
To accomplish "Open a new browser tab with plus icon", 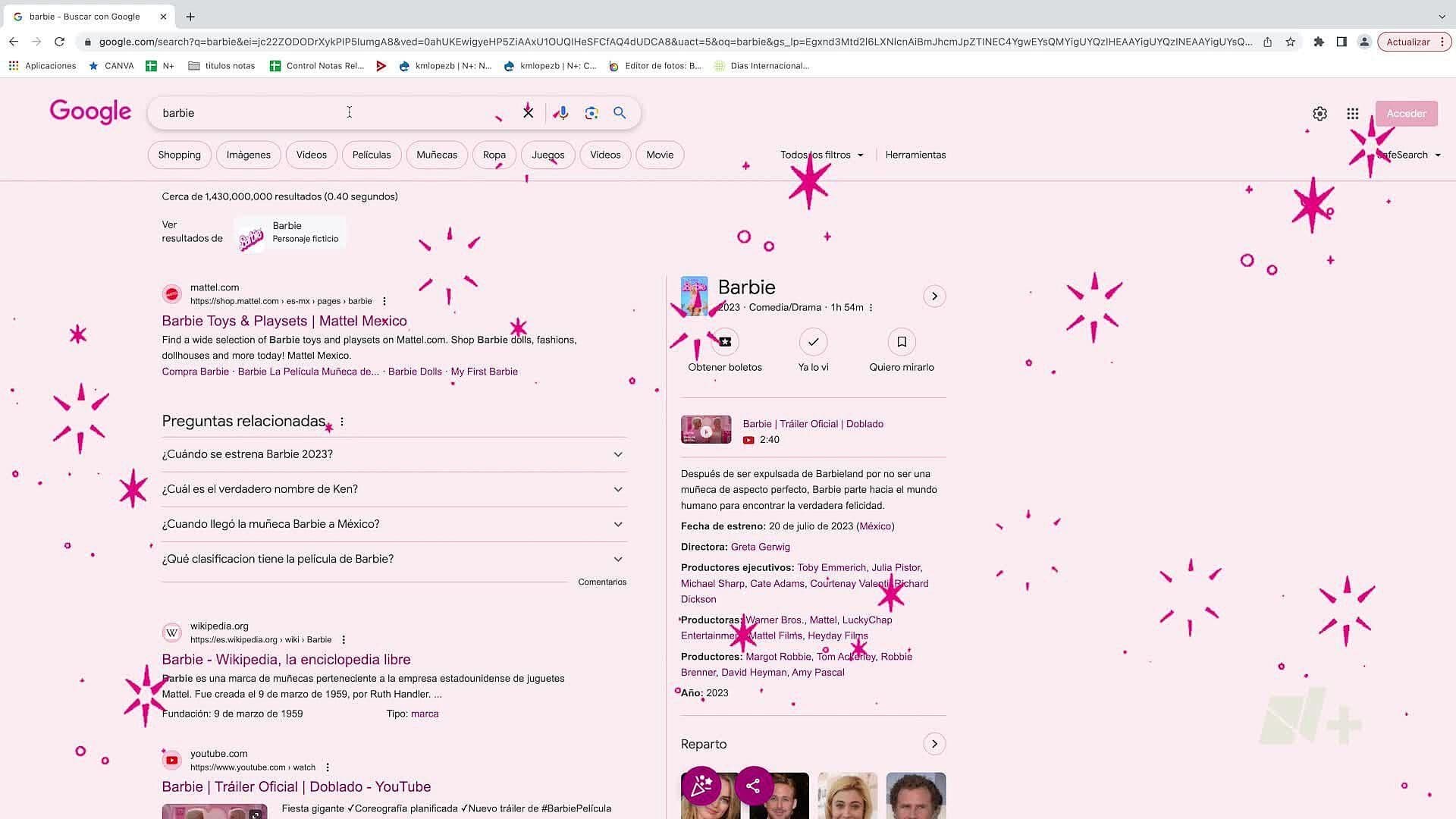I will pyautogui.click(x=190, y=17).
